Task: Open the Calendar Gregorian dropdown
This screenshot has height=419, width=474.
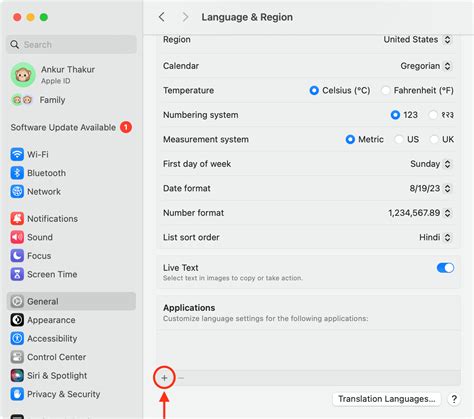Action: pos(426,66)
